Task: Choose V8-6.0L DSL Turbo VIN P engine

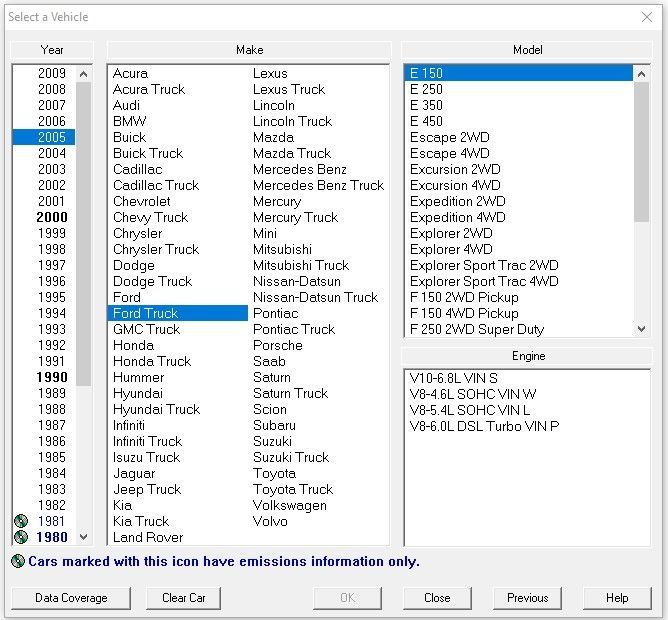Action: (x=484, y=426)
